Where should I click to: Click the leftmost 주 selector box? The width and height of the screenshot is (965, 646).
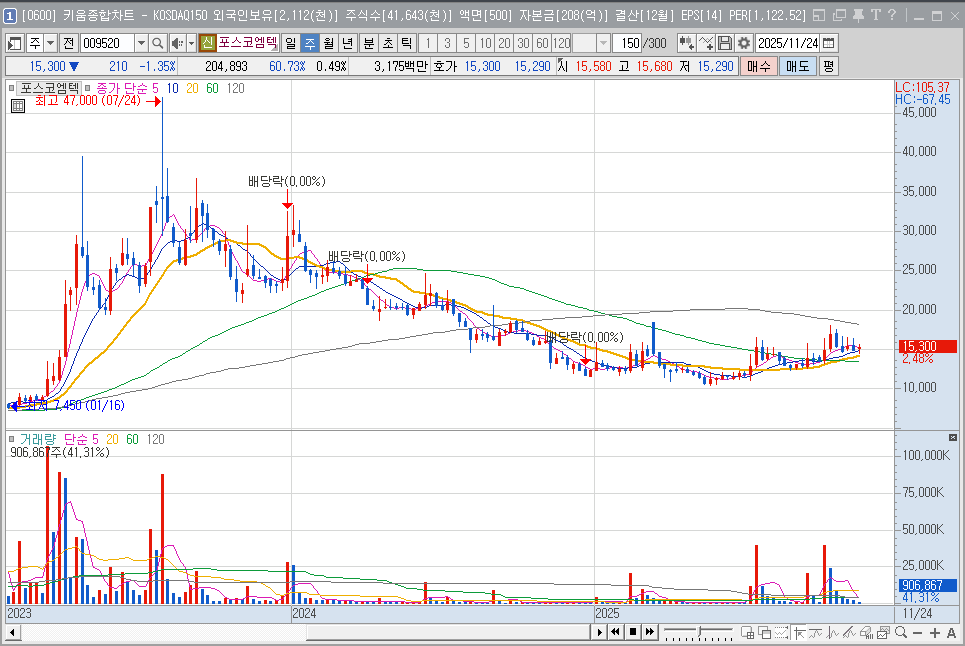tap(35, 43)
